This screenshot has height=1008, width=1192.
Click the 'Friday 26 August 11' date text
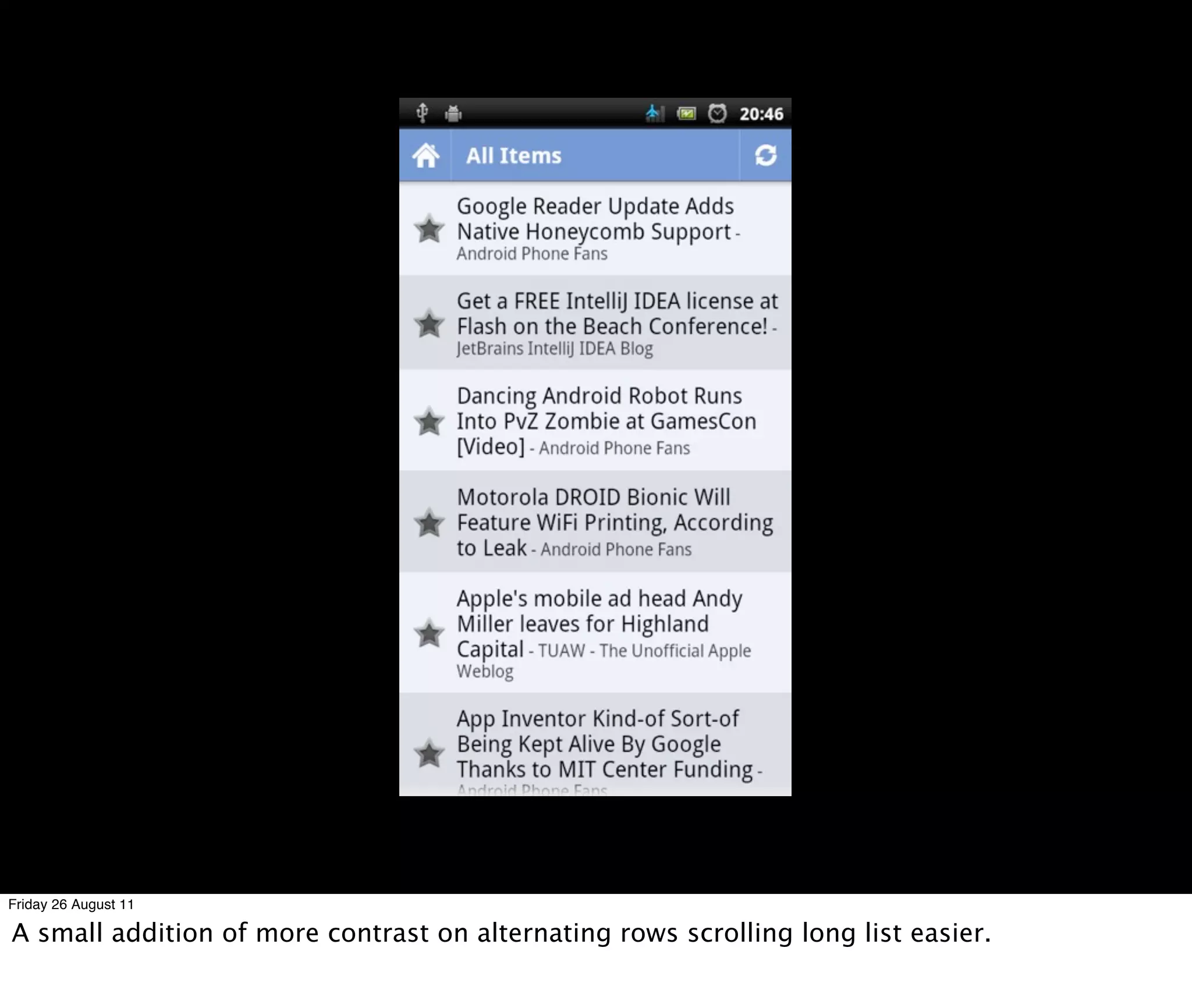[x=71, y=904]
